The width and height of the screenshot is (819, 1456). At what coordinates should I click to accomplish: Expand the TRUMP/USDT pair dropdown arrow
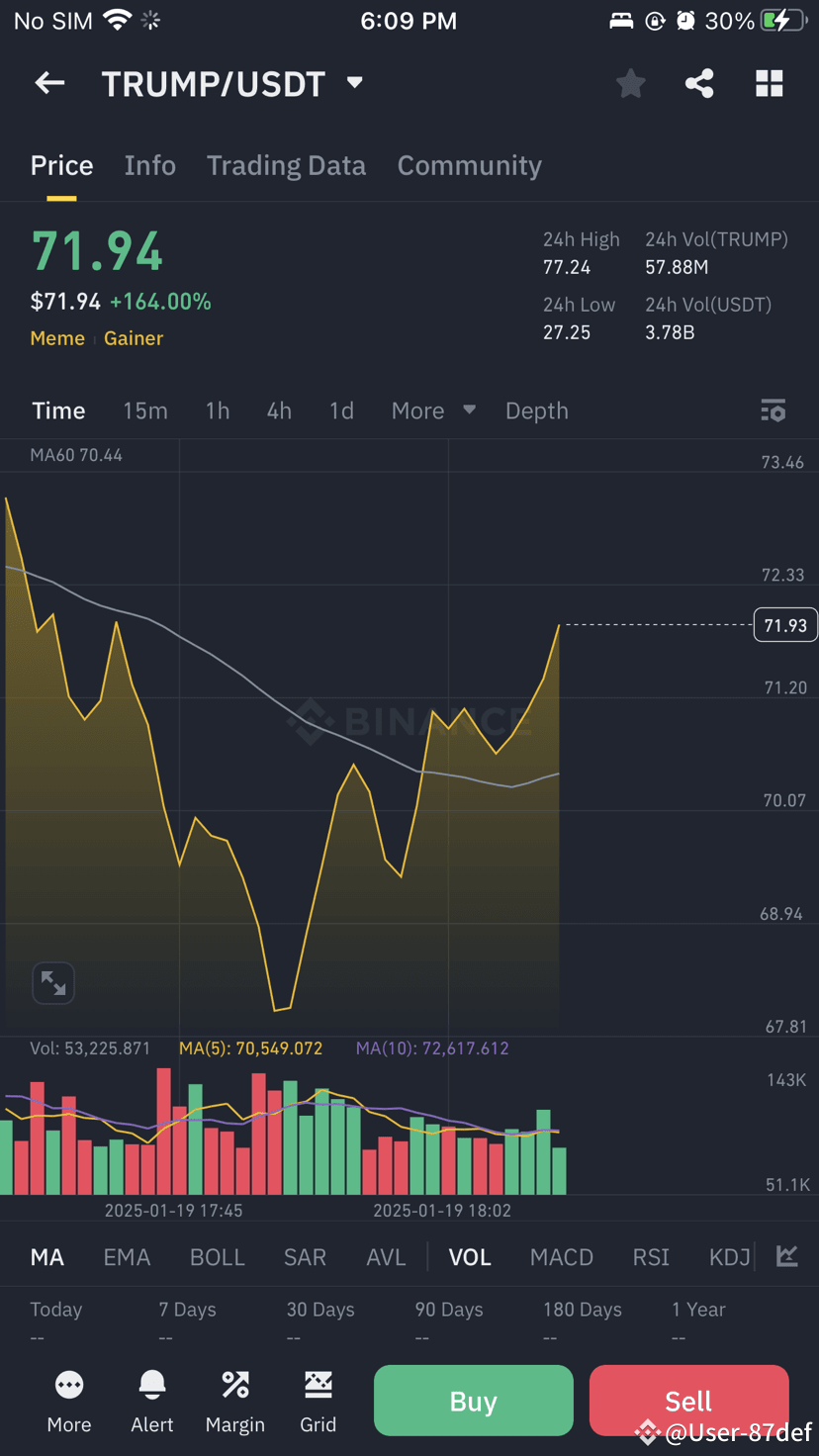(355, 83)
